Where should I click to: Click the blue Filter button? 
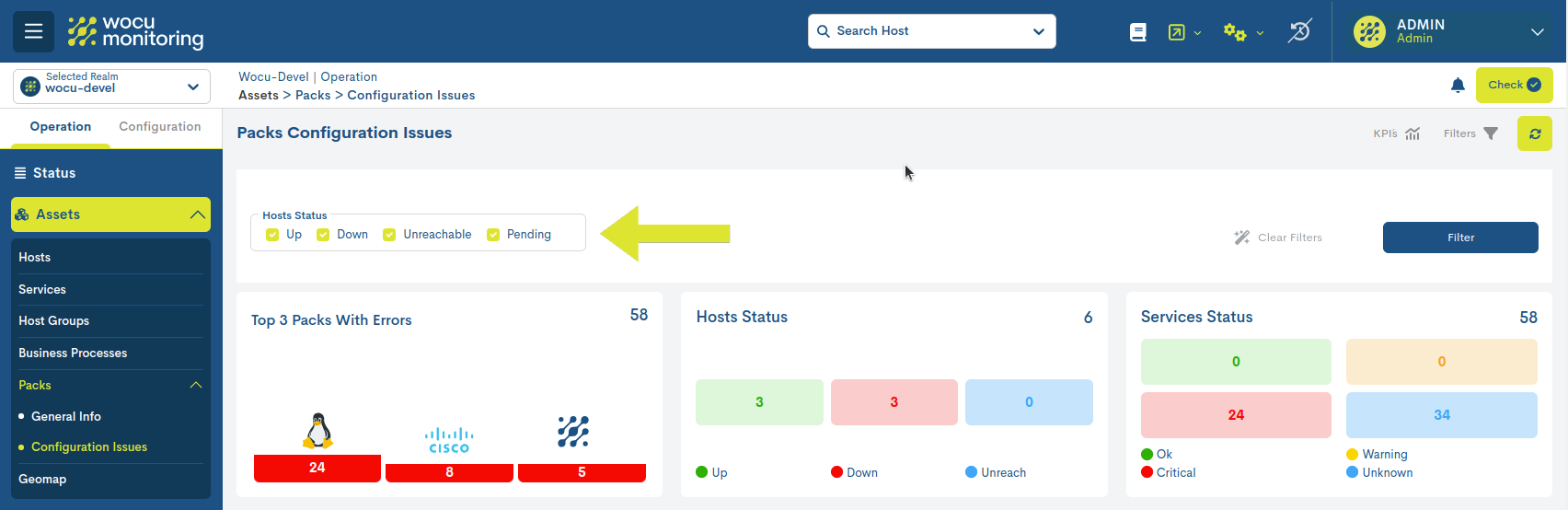(1459, 238)
